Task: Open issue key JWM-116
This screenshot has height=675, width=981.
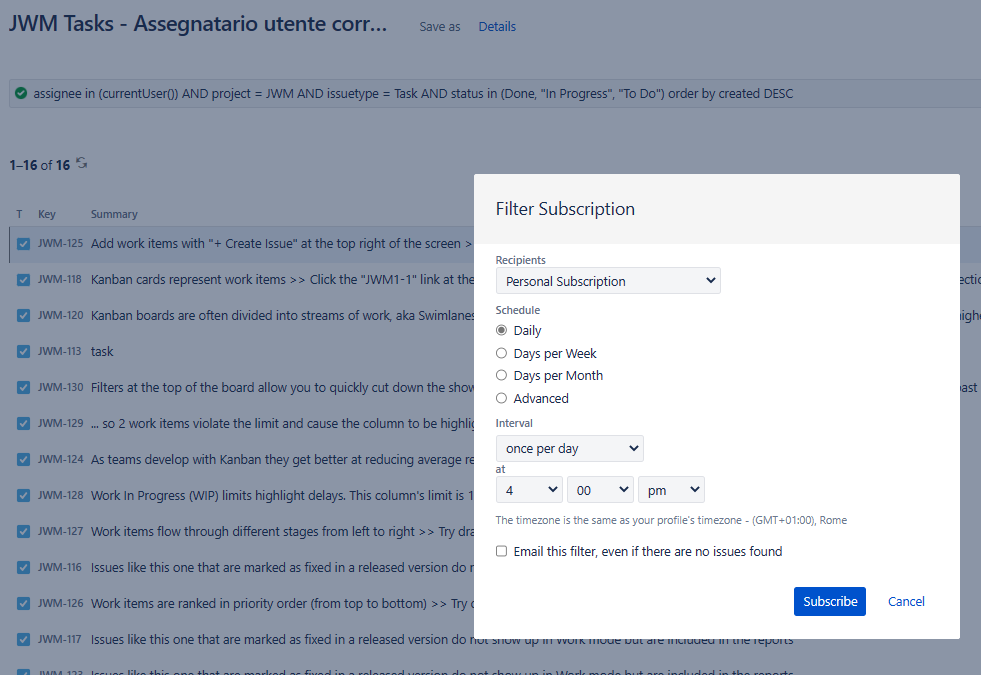Action: coord(59,567)
